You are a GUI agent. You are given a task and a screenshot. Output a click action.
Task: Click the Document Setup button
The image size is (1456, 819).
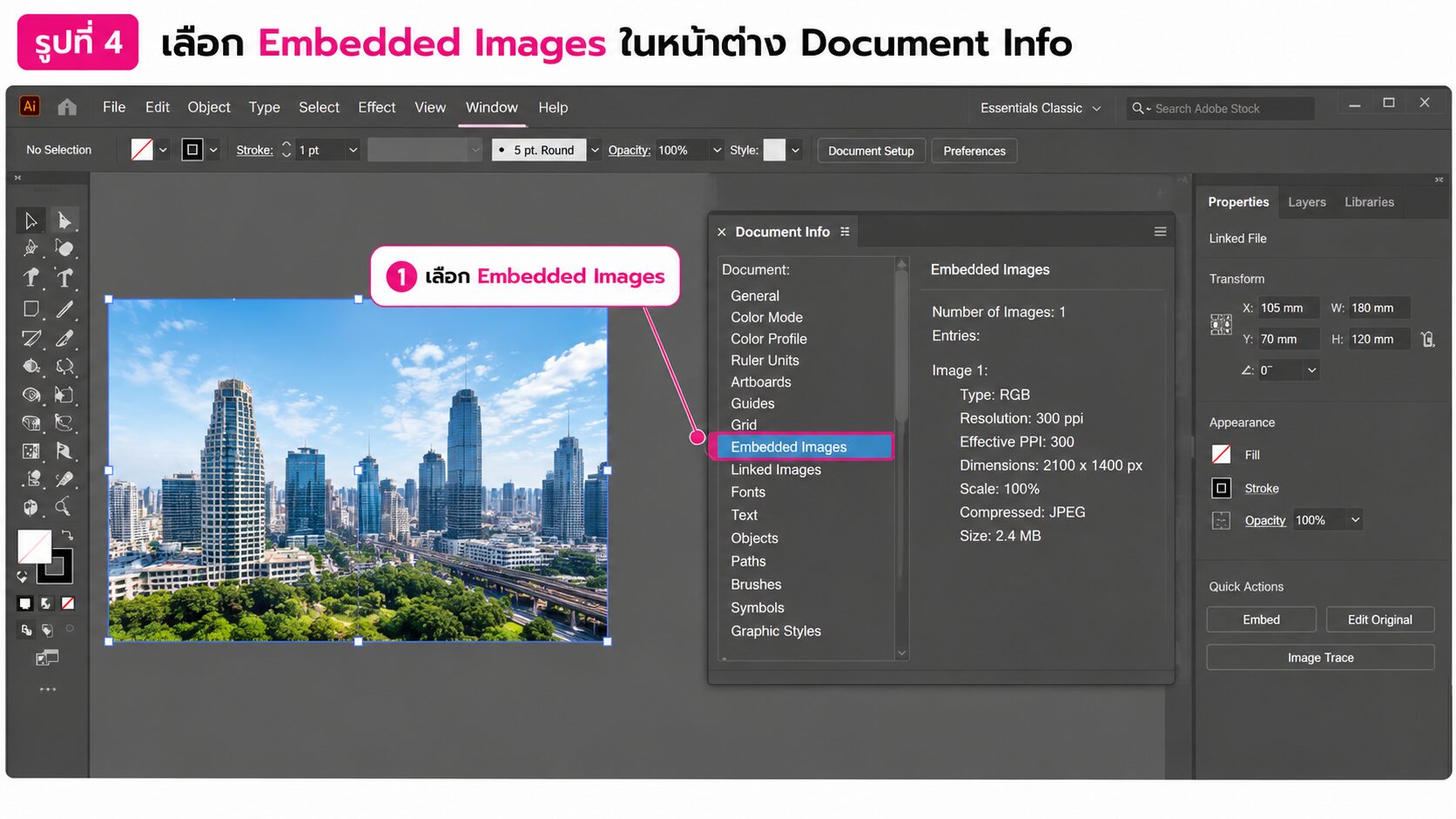coord(871,151)
